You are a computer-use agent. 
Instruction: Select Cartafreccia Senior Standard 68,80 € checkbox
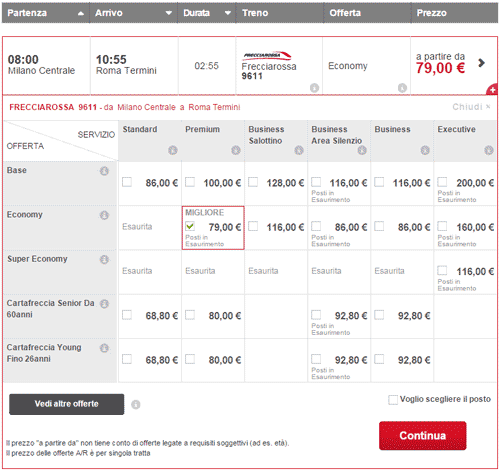[x=127, y=315]
